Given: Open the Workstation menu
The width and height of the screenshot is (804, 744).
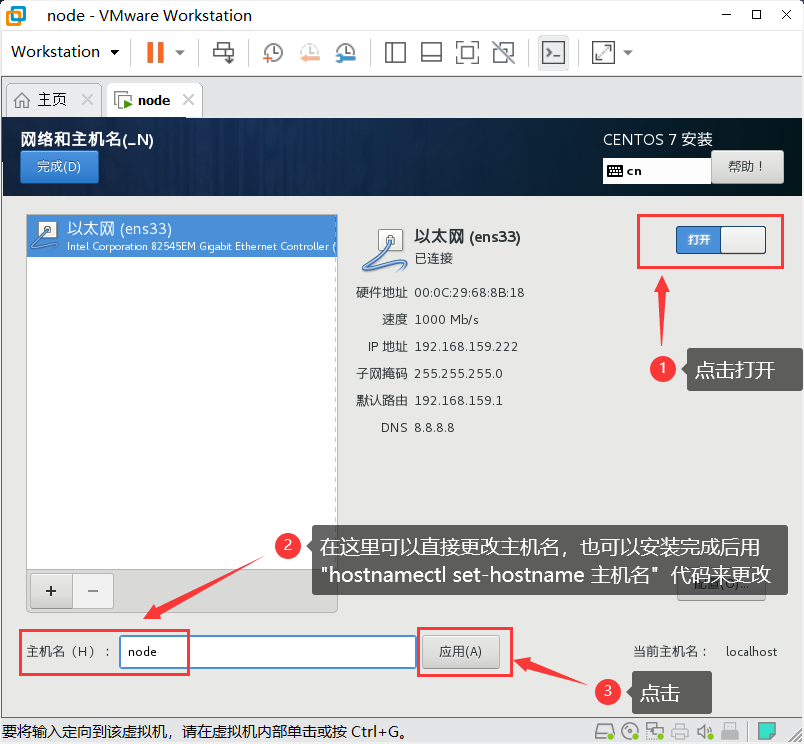Looking at the screenshot, I should click(x=65, y=52).
